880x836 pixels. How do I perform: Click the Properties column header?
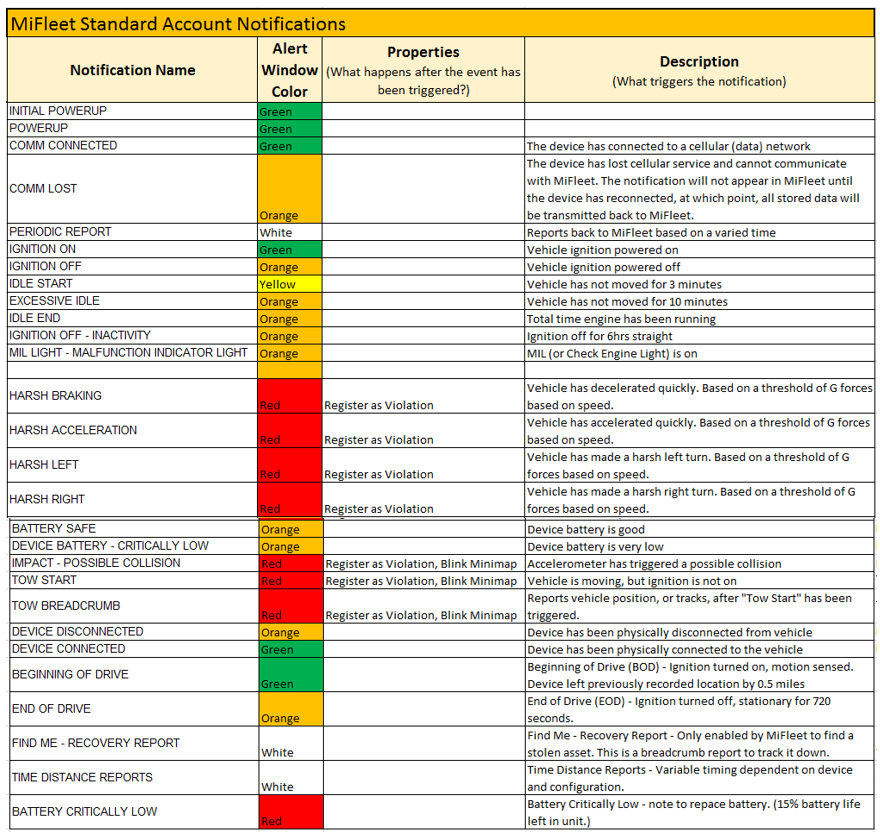(x=423, y=70)
